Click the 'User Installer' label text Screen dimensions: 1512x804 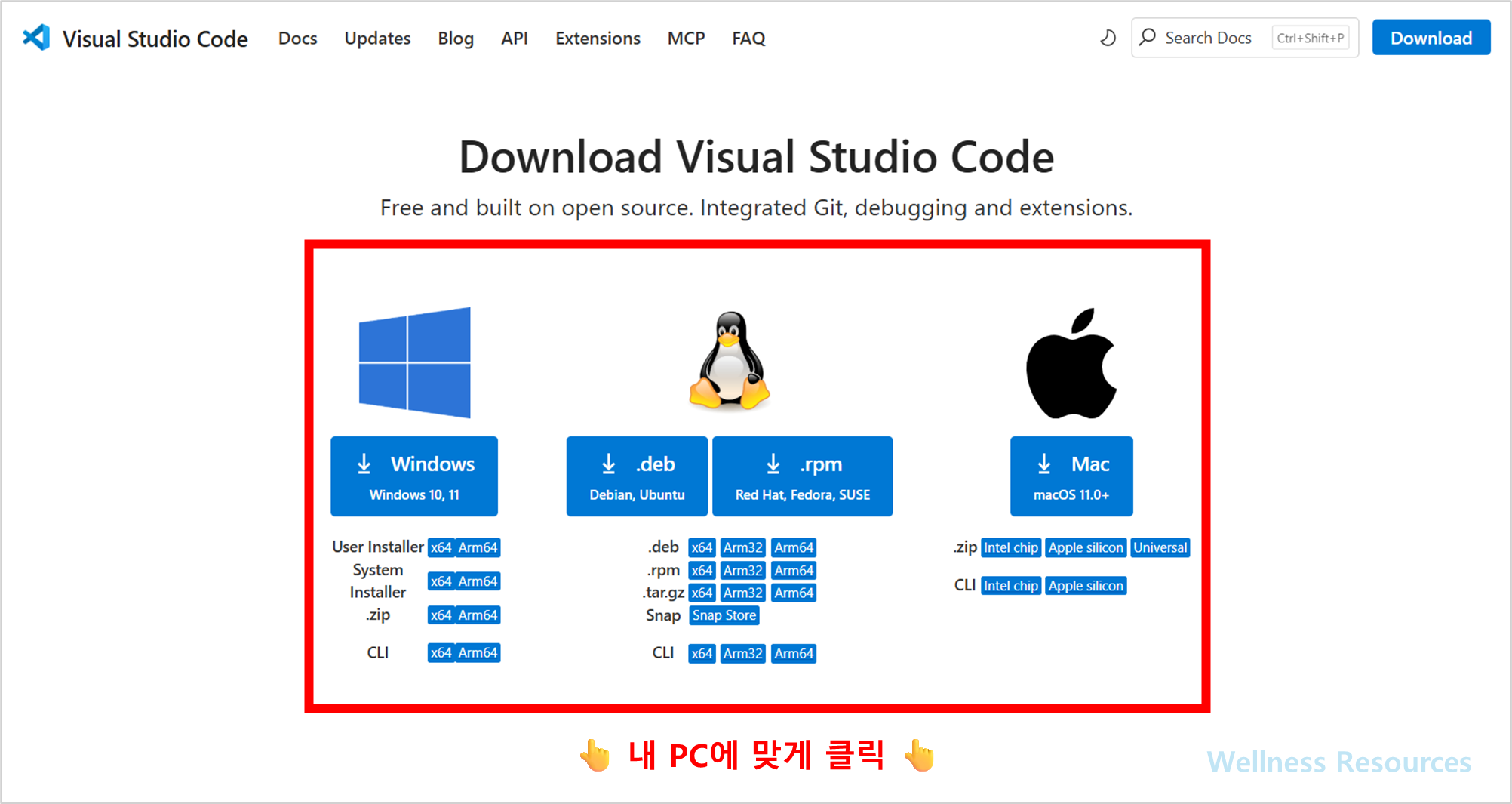378,547
